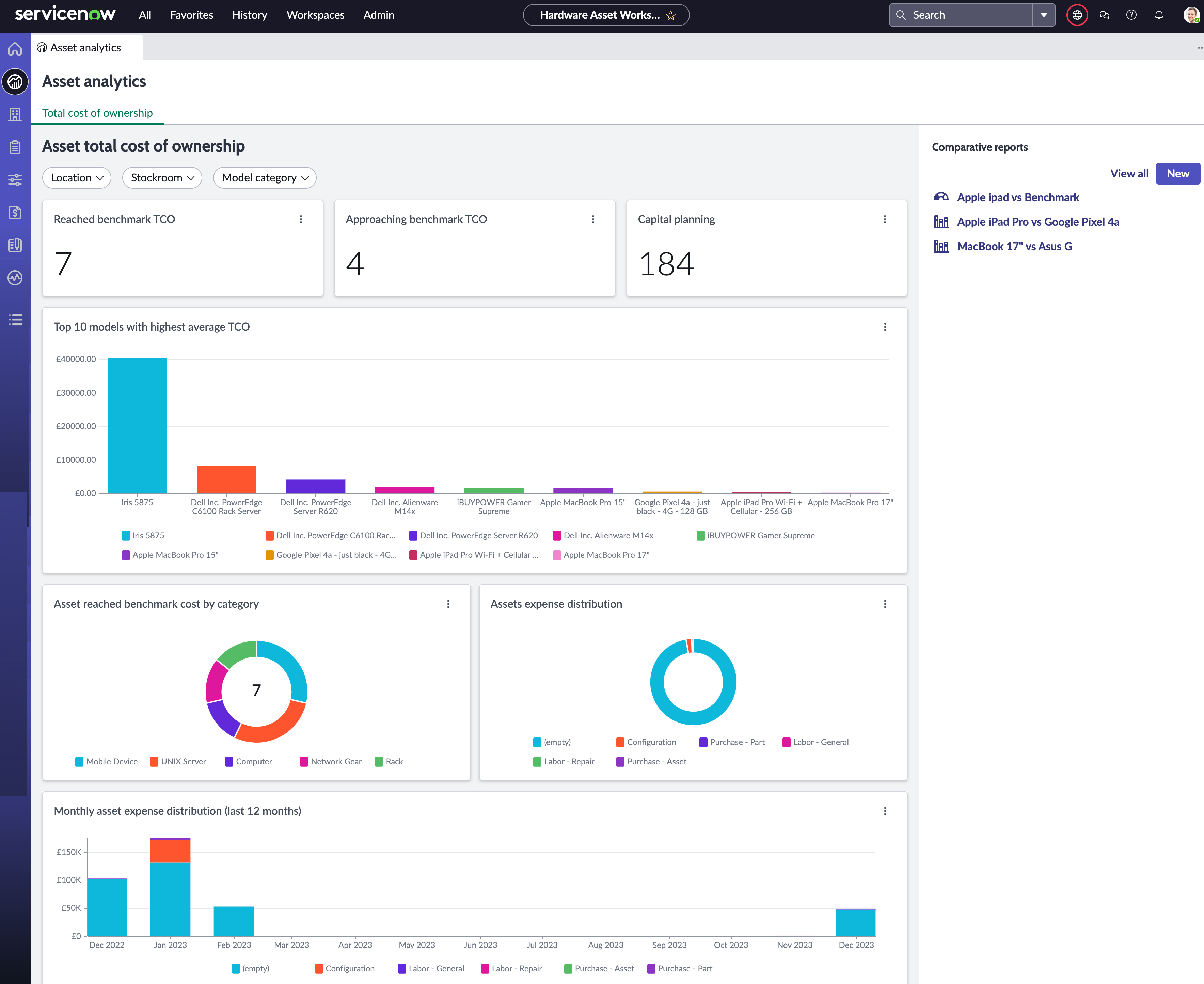Open the All menu in the top navigation
The width and height of the screenshot is (1204, 984).
[145, 15]
